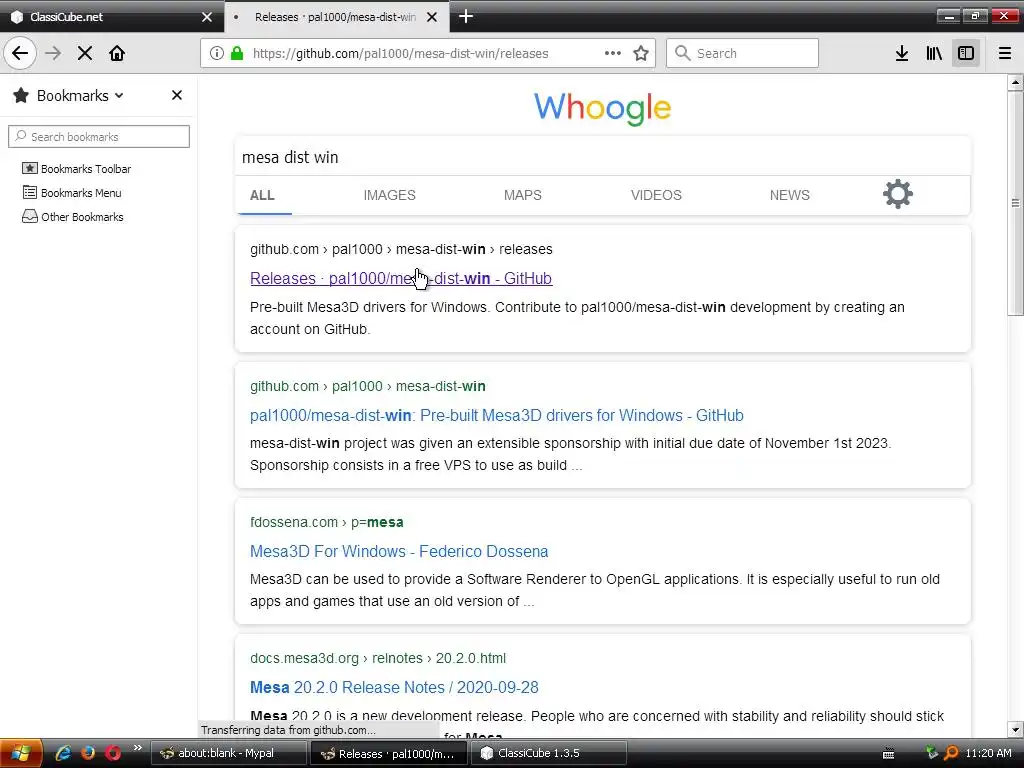Close the Bookmarks sidebar
The image size is (1024, 768).
[x=177, y=95]
